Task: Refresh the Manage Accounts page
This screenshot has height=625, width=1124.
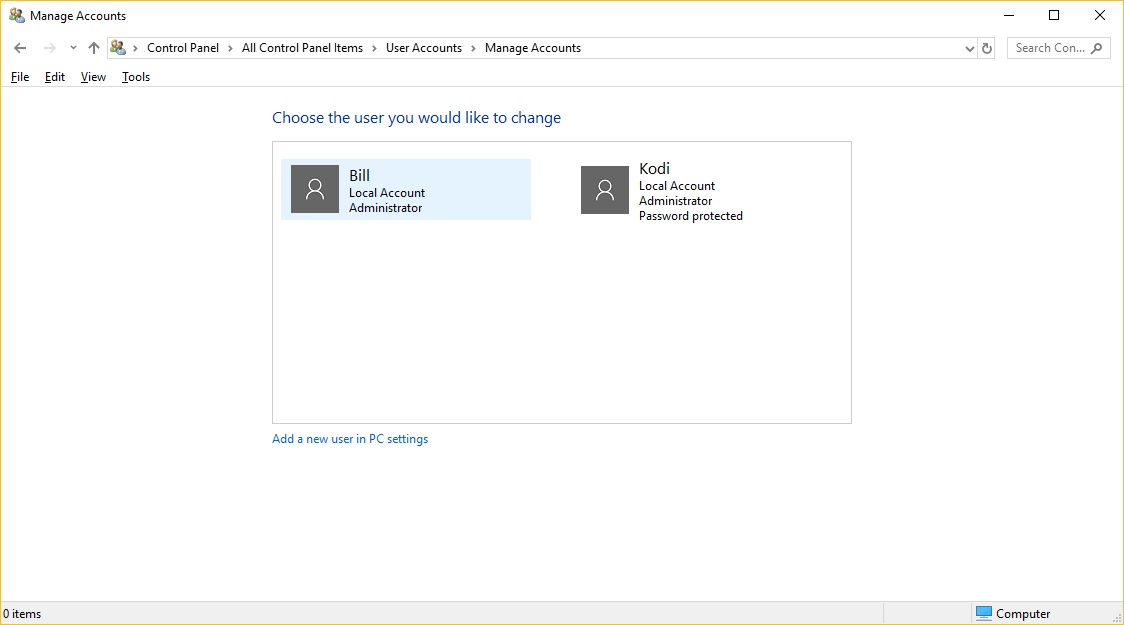Action: pos(987,48)
